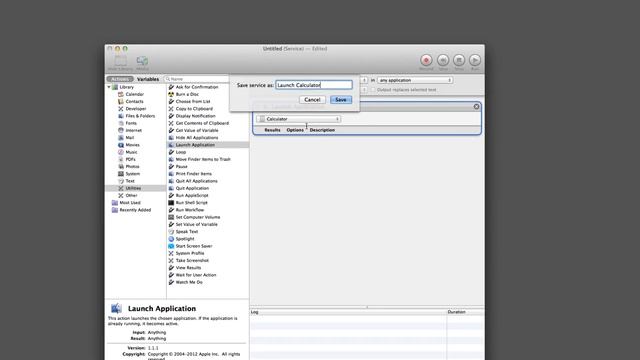This screenshot has width=640, height=360.
Task: Select the Run Shell Script action
Action: [x=191, y=203]
